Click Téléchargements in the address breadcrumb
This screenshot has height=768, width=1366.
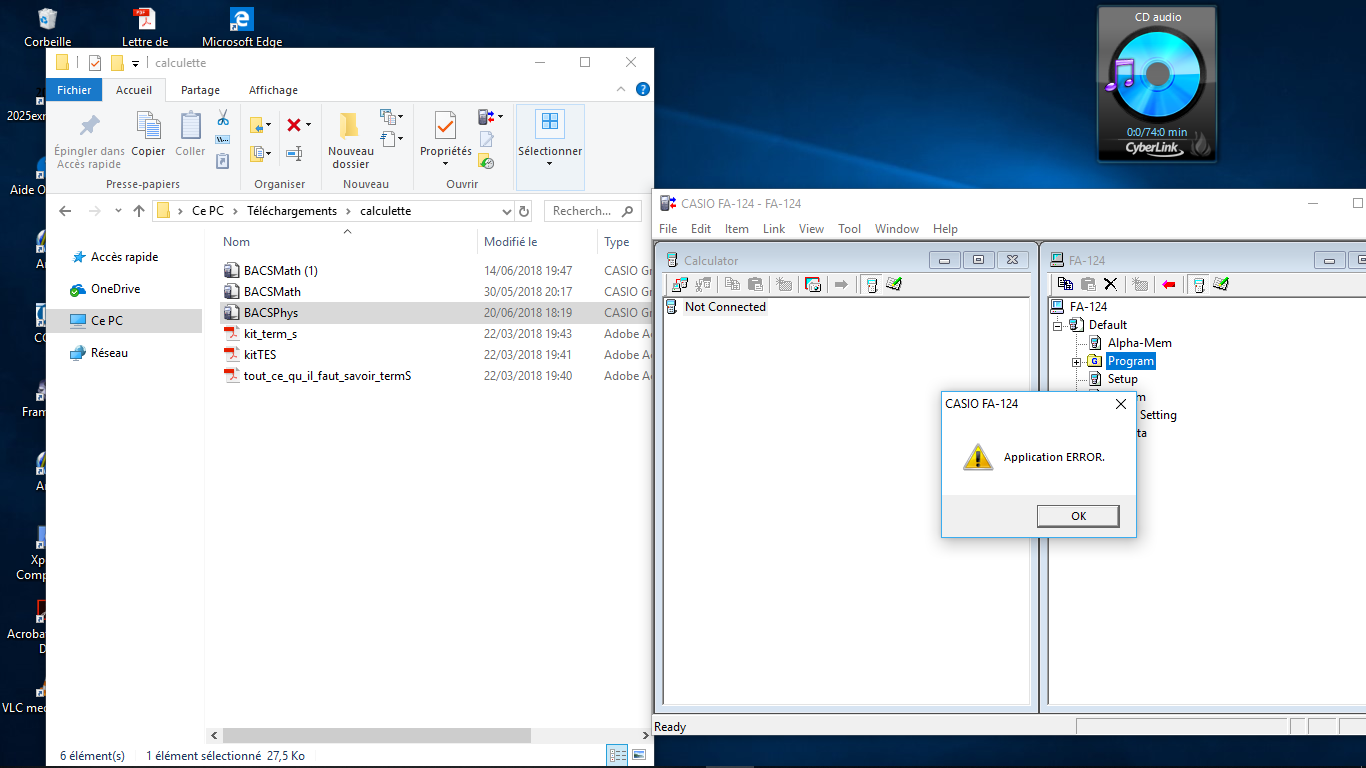point(292,211)
